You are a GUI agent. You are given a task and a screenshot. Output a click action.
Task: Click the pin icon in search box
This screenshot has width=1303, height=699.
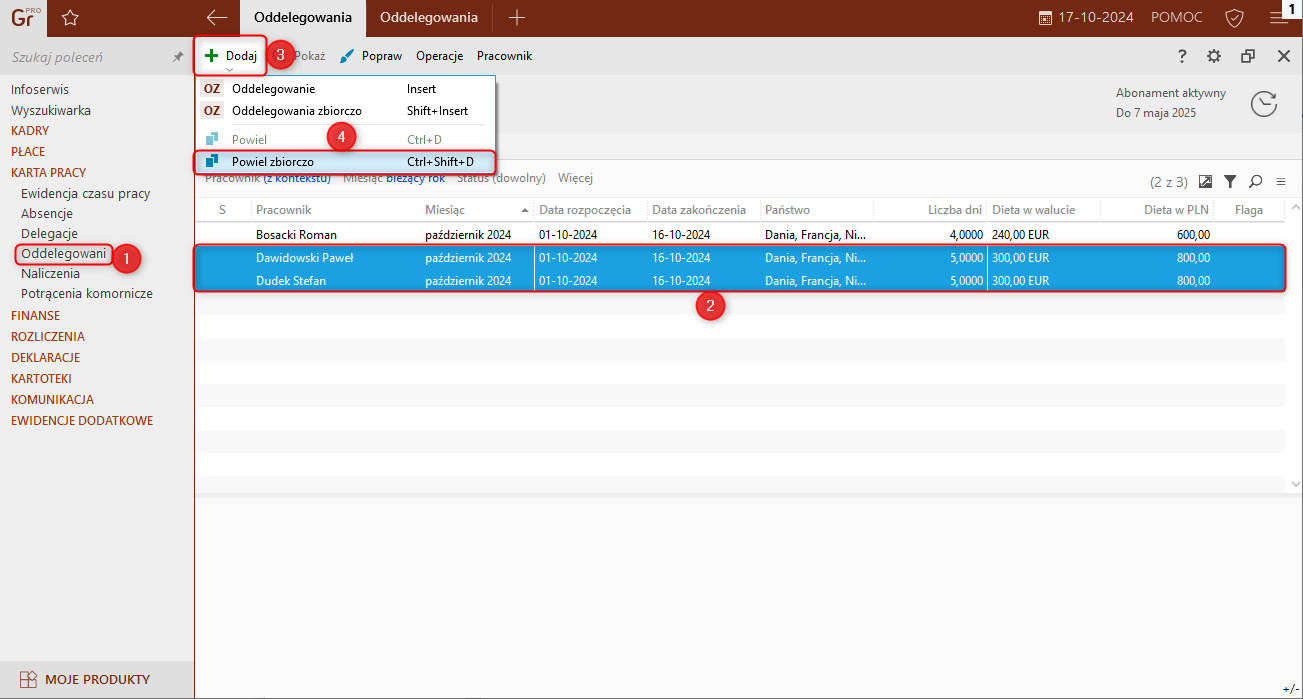pyautogui.click(x=178, y=57)
